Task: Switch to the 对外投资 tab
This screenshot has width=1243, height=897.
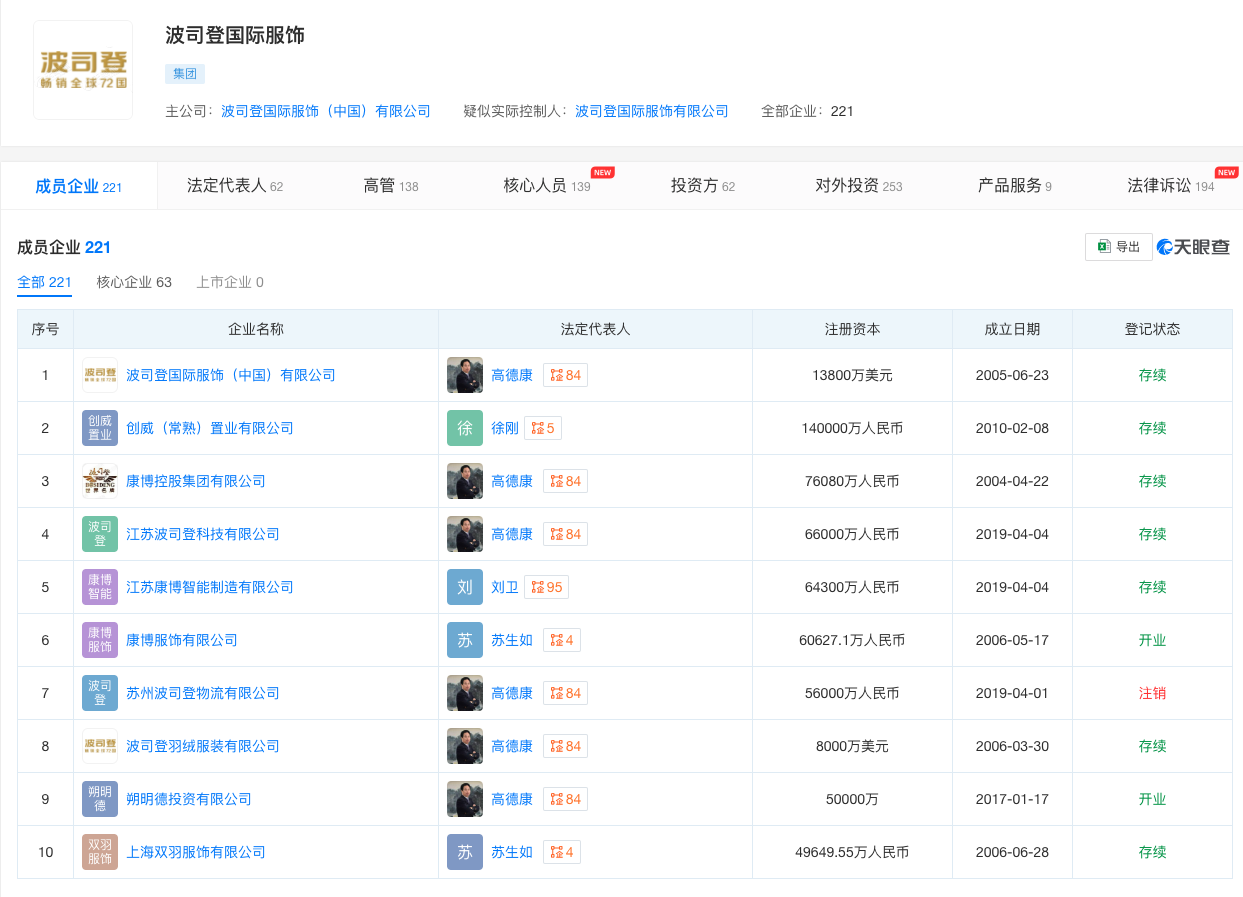Action: [x=859, y=185]
